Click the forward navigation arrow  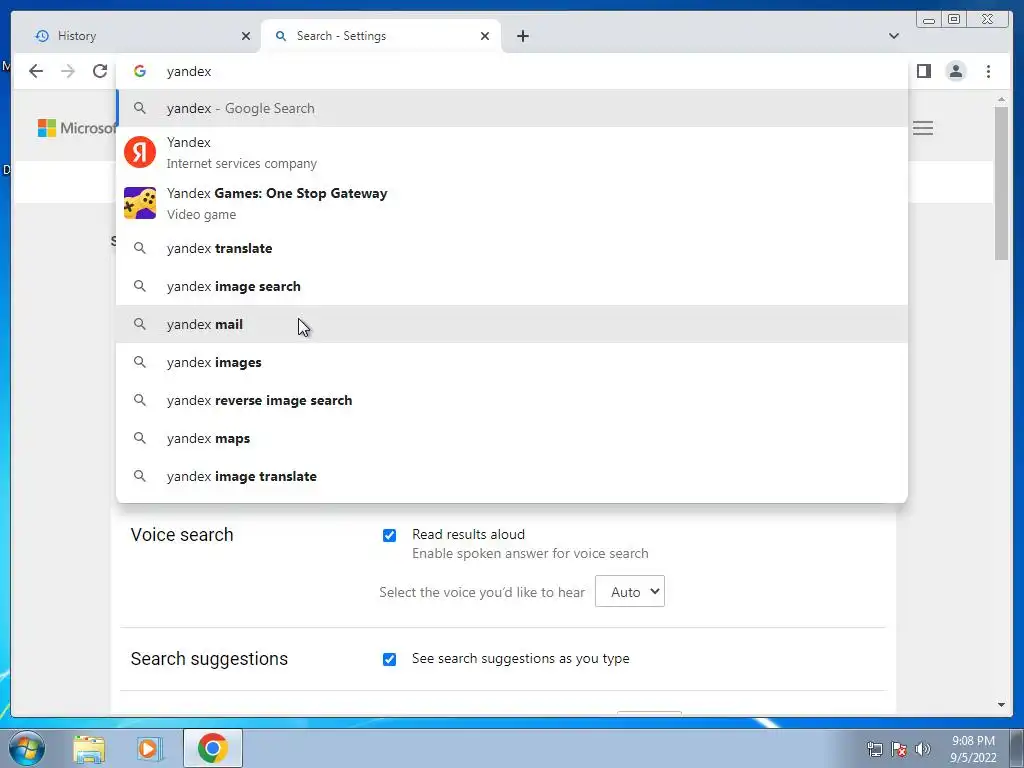(x=68, y=71)
